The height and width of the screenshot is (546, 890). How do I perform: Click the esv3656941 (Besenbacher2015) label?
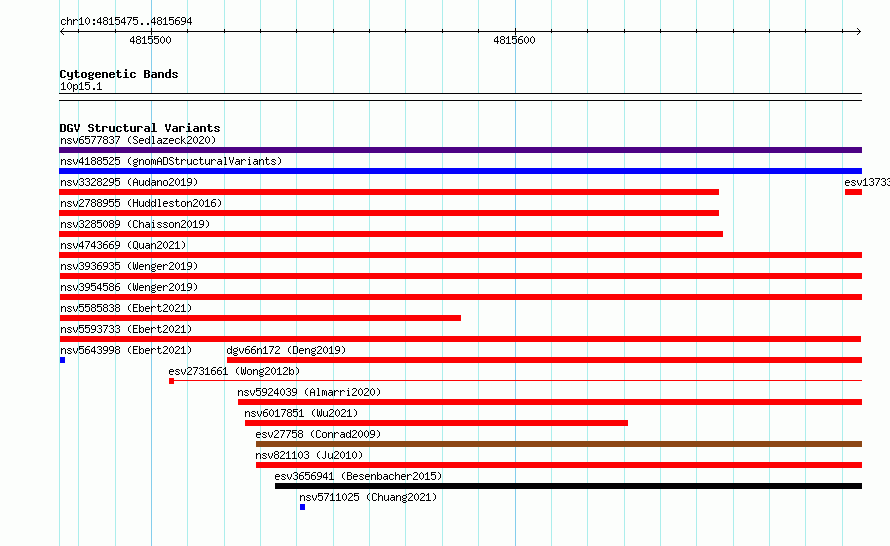point(358,476)
